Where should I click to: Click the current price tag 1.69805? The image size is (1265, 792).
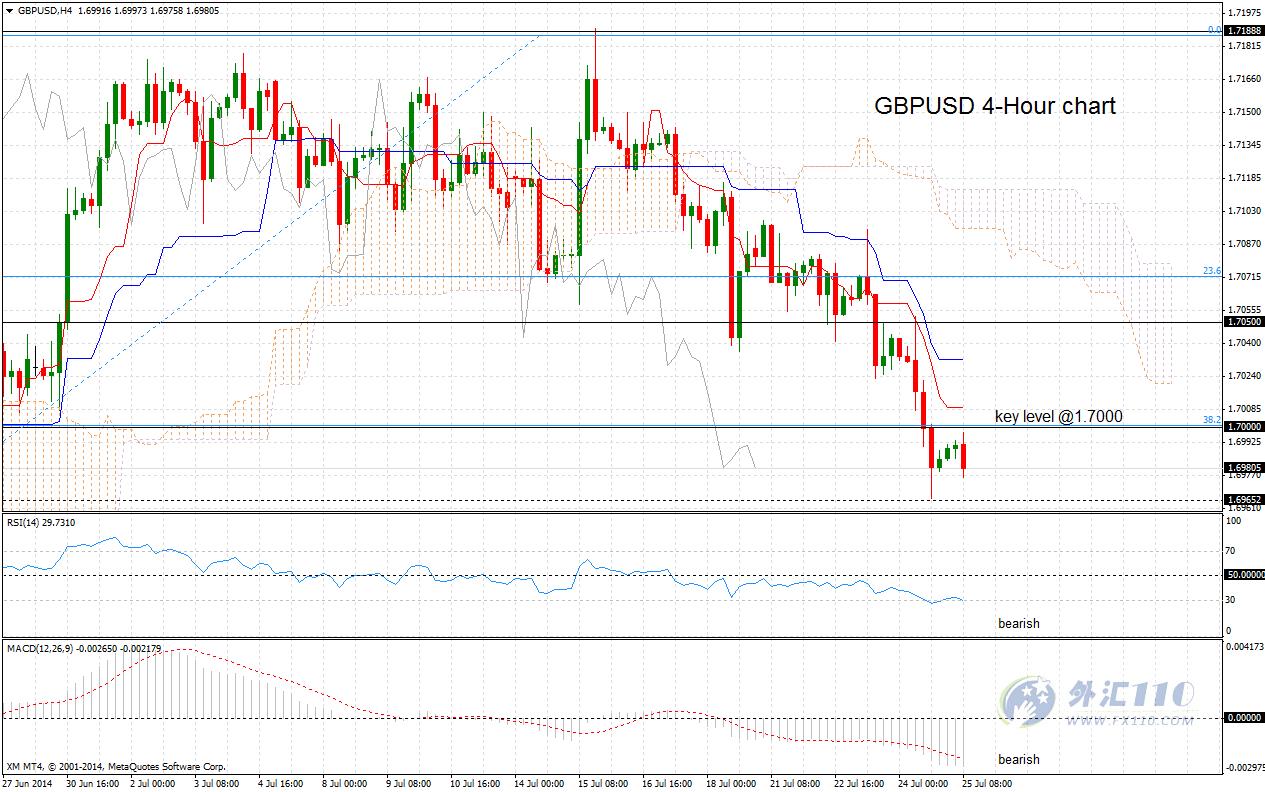(1243, 467)
